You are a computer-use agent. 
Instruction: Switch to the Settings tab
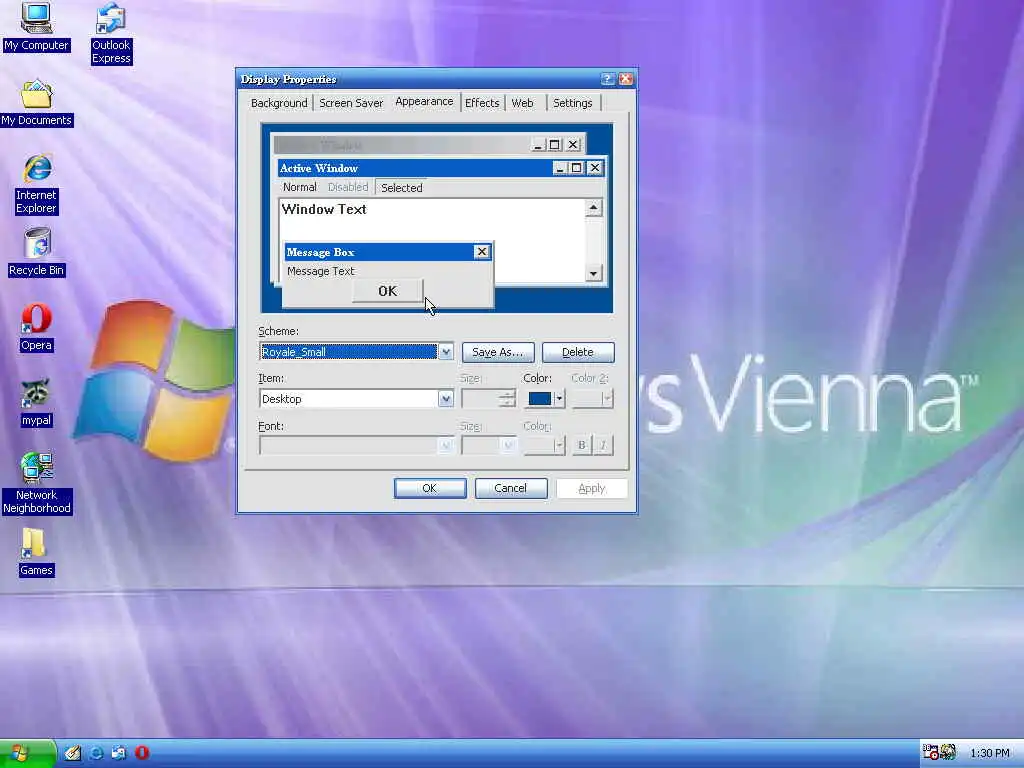click(573, 103)
